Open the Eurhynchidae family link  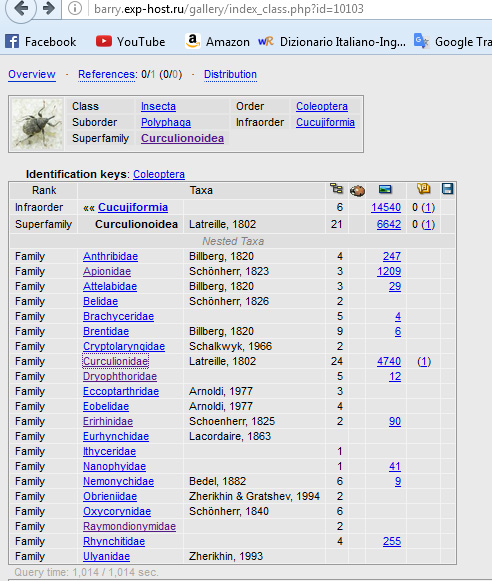tap(116, 436)
